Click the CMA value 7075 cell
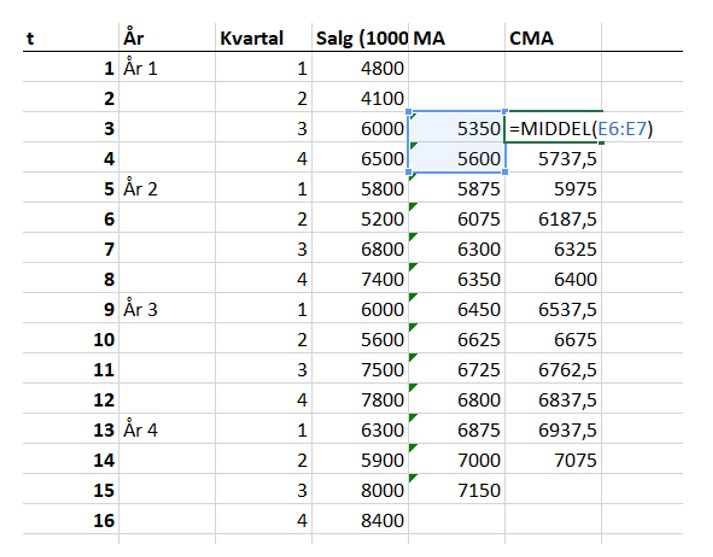Viewport: 713px width, 557px height. [553, 461]
